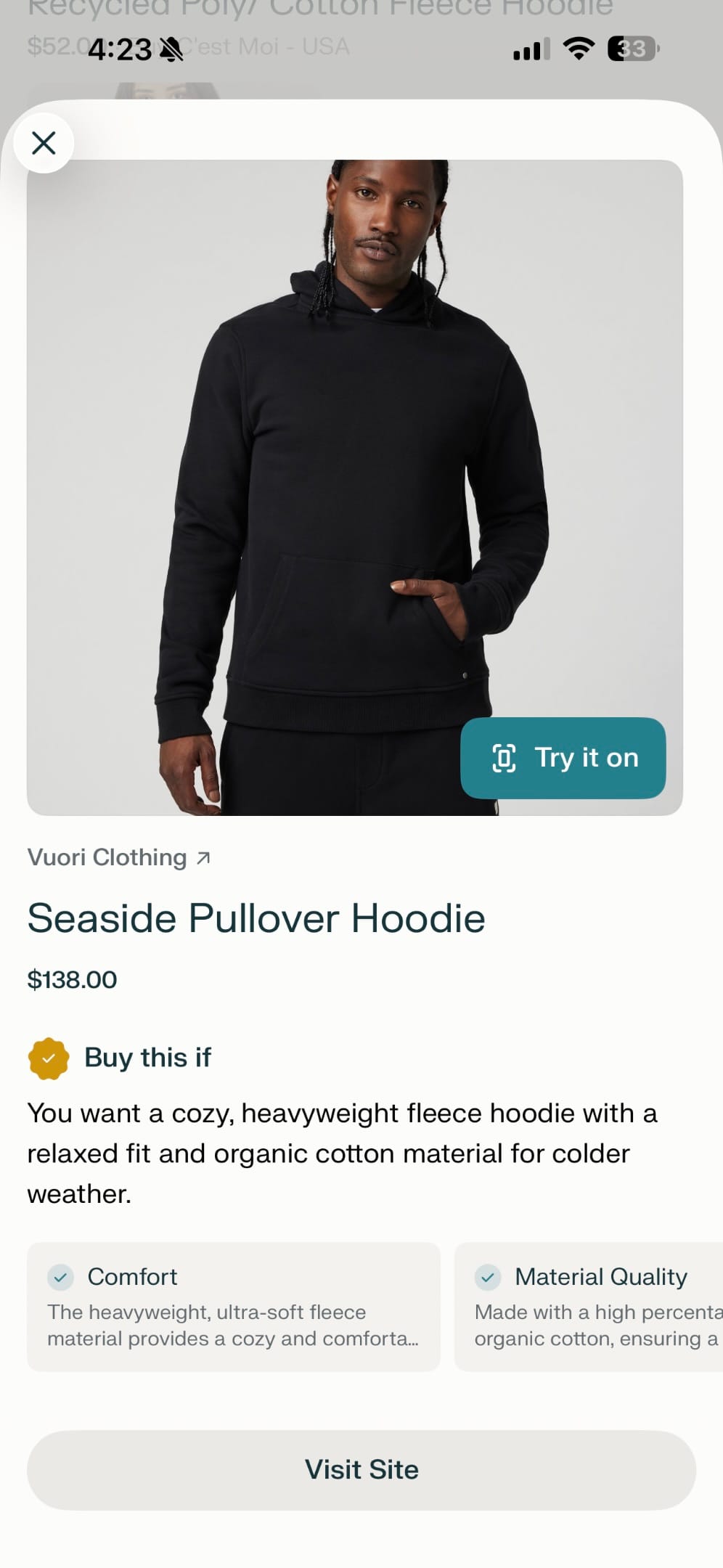723x1568 pixels.
Task: Tap the Visit Site button
Action: click(361, 1470)
